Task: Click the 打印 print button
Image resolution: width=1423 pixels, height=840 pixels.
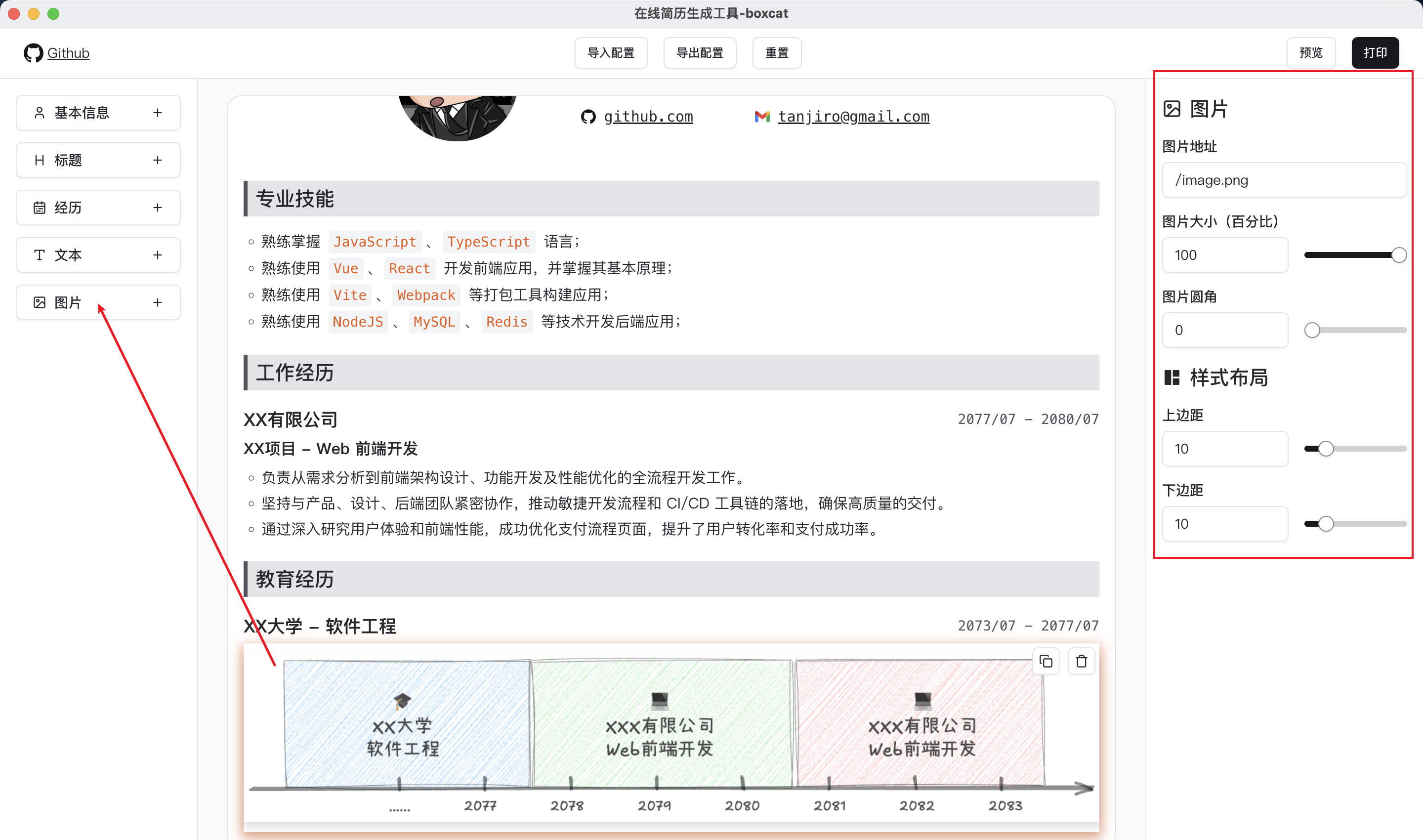Action: coord(1375,53)
